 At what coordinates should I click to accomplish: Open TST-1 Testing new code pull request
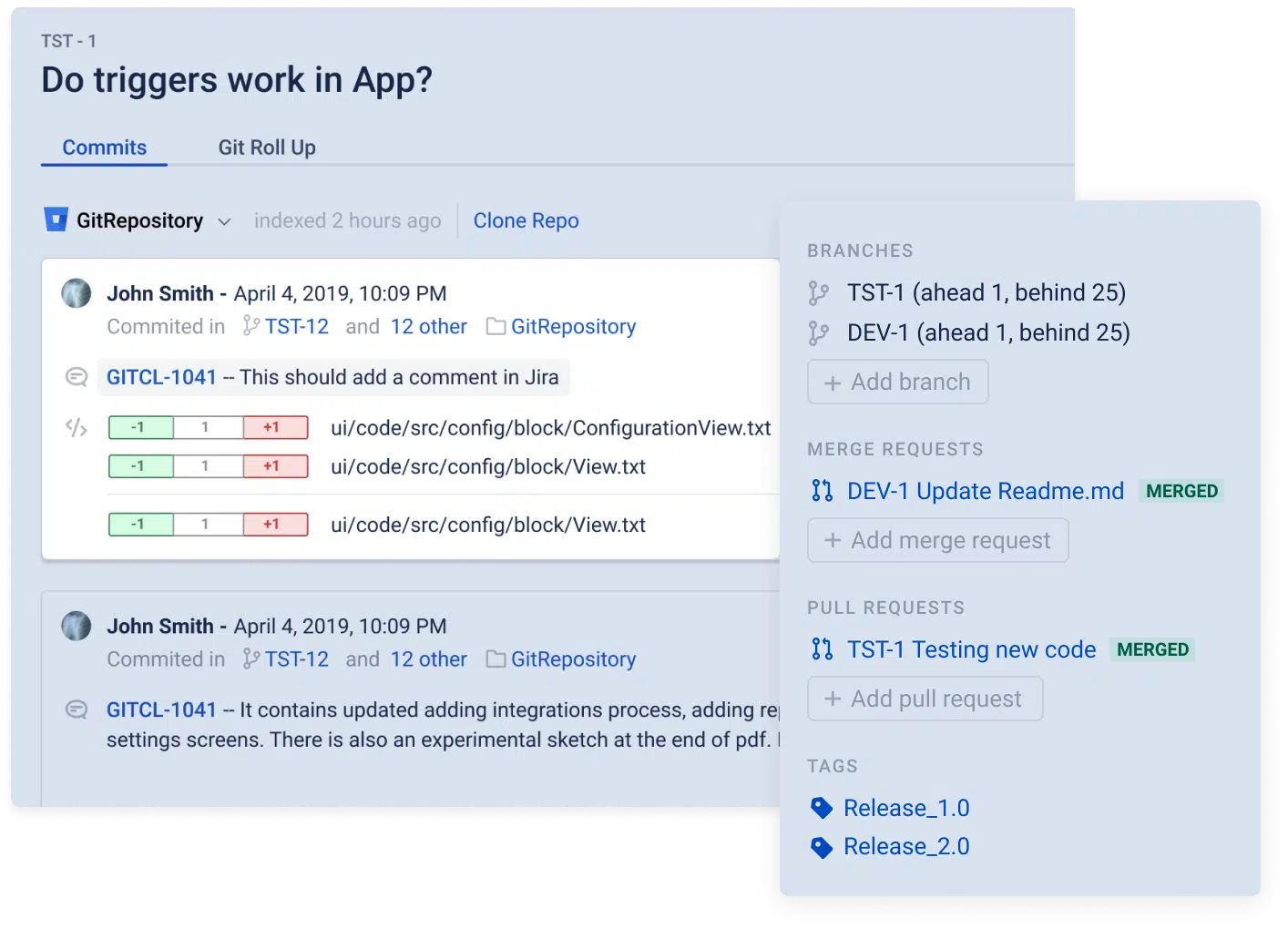click(x=971, y=649)
